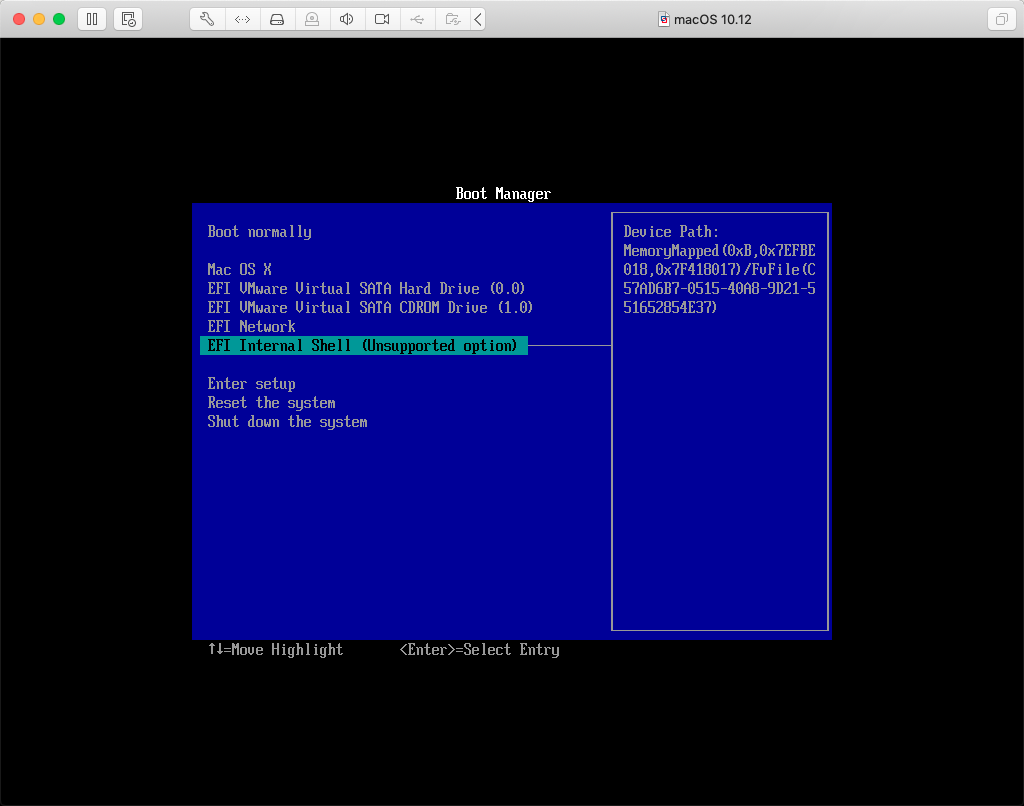Click the macOS 10.12 window title
Screen dimensions: 1024x806
(x=712, y=20)
